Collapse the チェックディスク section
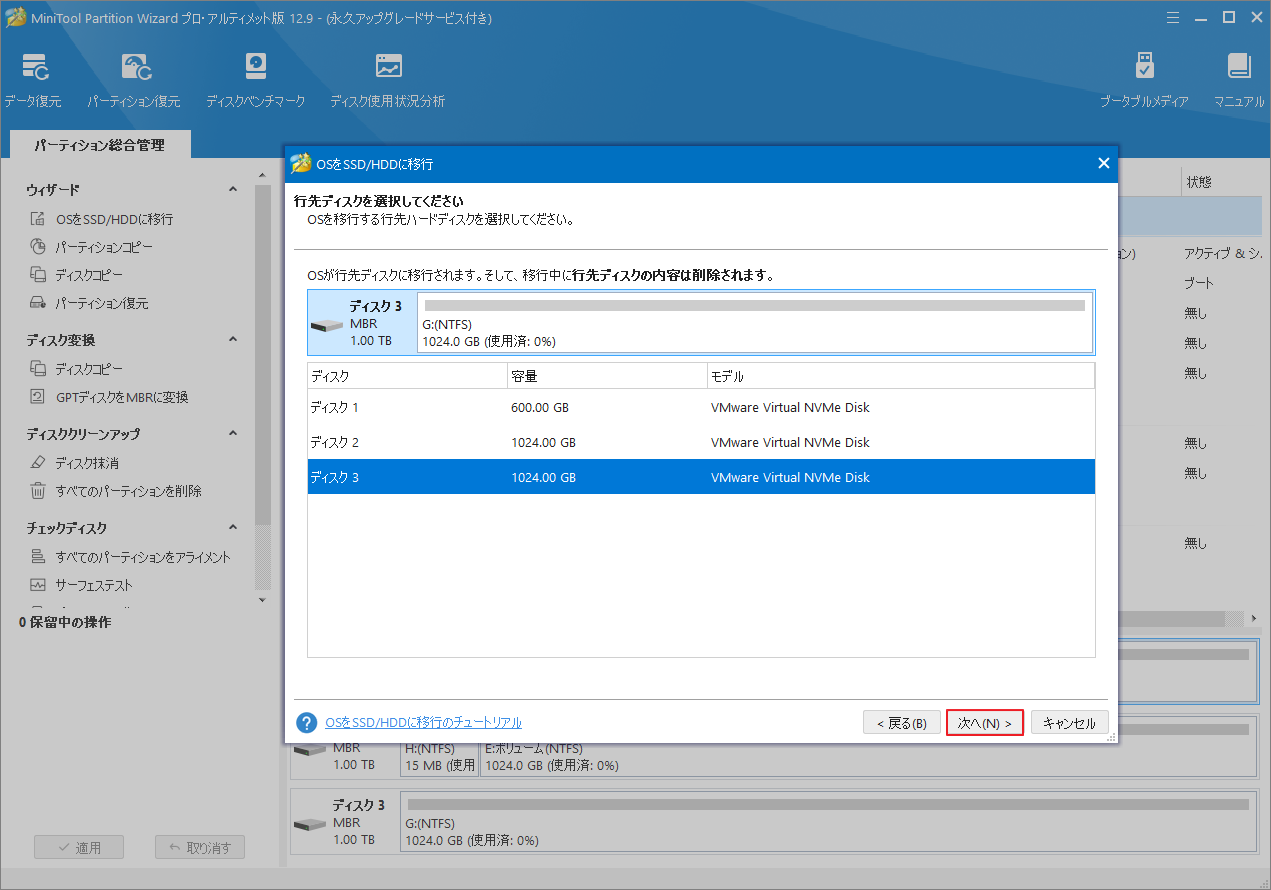This screenshot has width=1271, height=890. coord(233,527)
